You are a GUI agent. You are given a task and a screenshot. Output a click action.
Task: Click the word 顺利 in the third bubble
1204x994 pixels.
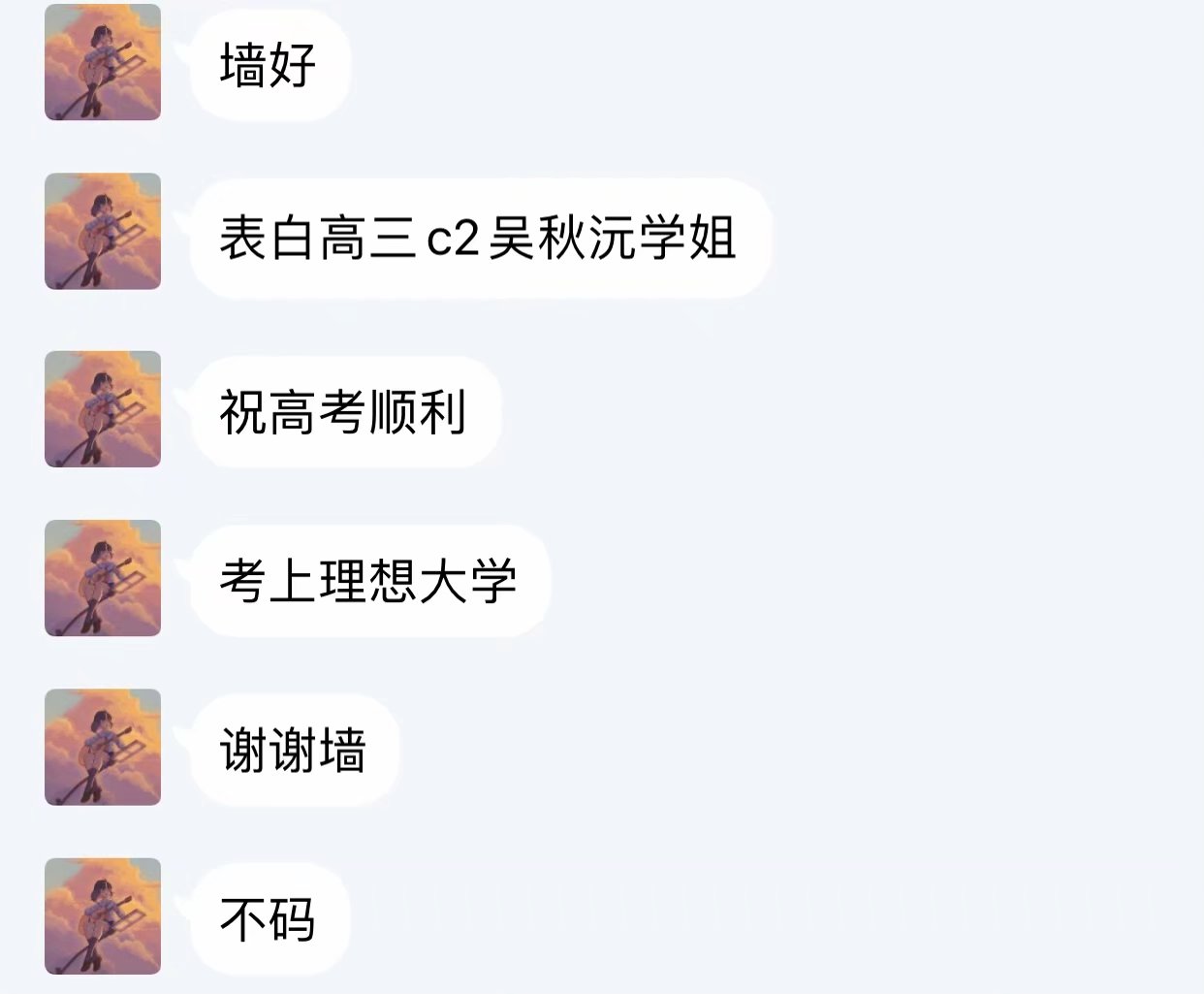tap(419, 412)
